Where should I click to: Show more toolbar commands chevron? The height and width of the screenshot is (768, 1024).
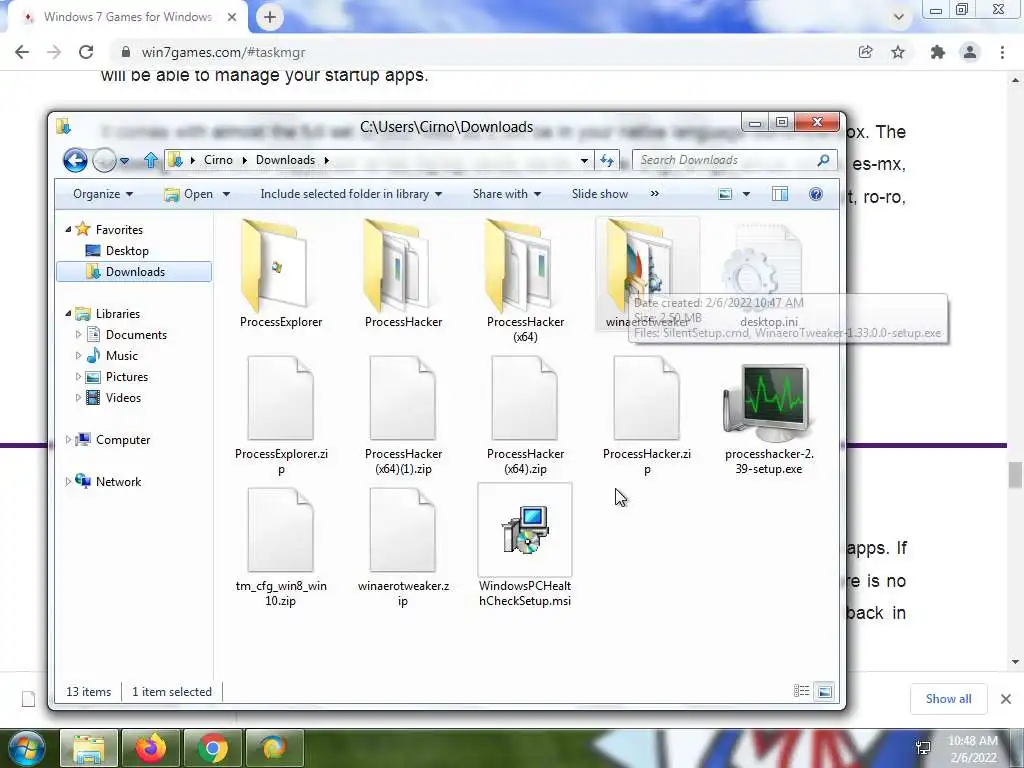click(654, 194)
